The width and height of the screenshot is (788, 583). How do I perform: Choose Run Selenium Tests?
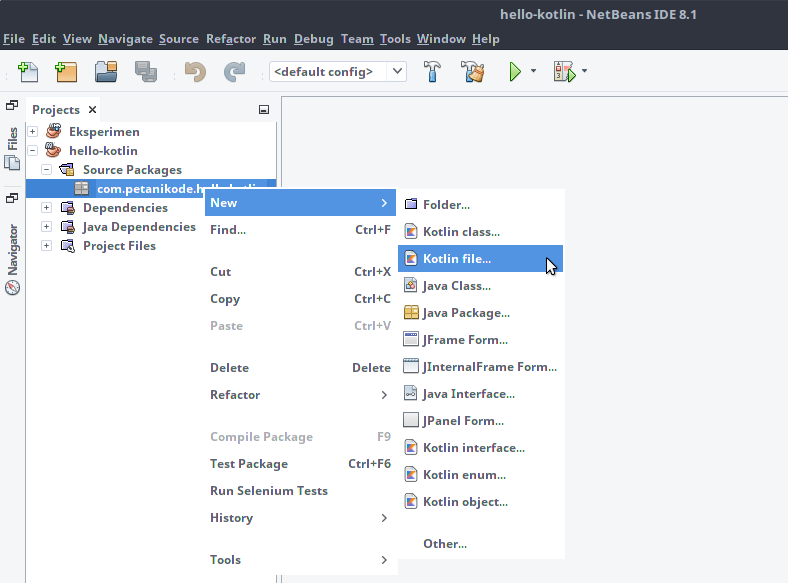click(x=301, y=491)
